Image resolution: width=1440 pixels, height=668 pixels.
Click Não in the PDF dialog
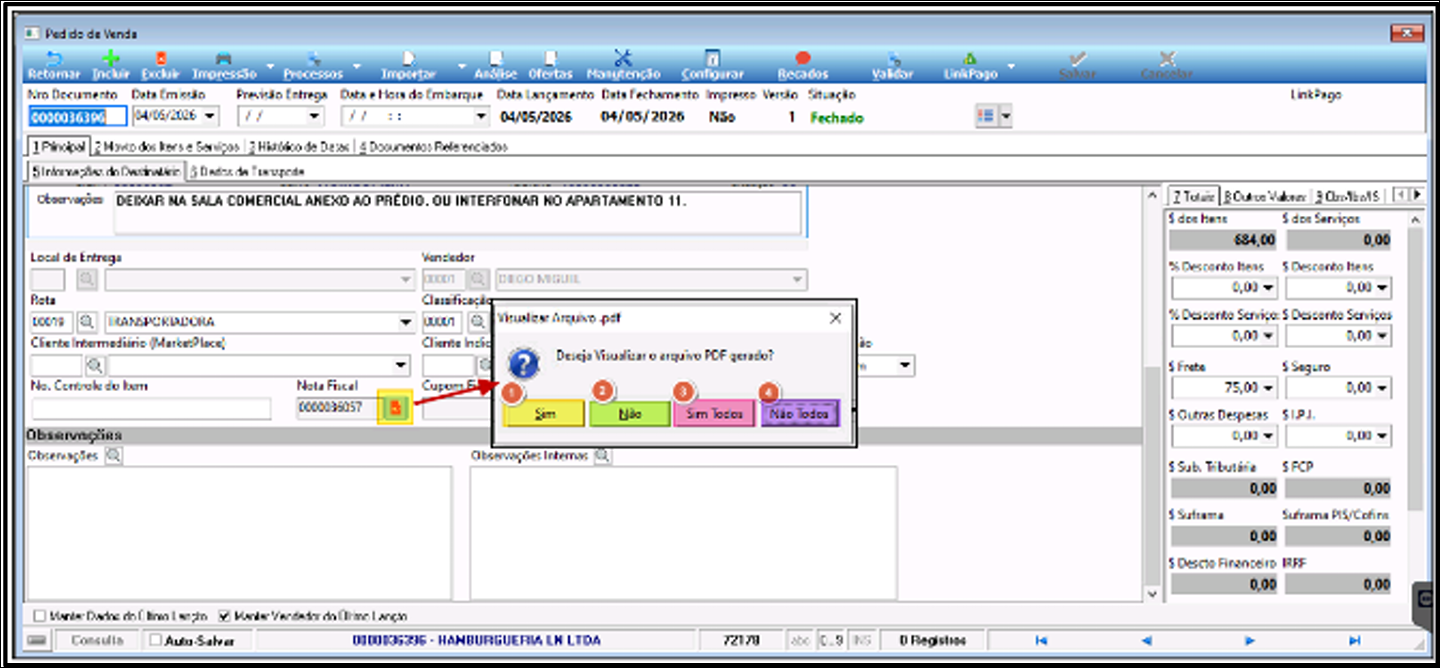click(x=630, y=413)
